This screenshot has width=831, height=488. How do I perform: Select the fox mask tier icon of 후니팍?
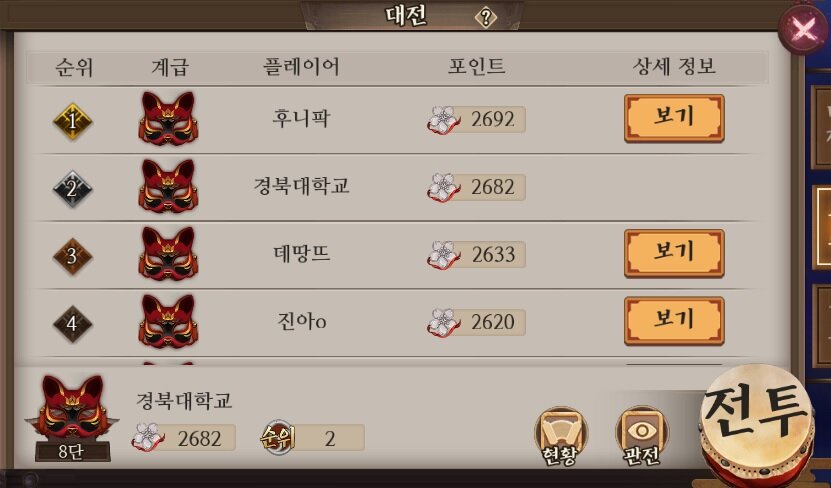[x=168, y=119]
